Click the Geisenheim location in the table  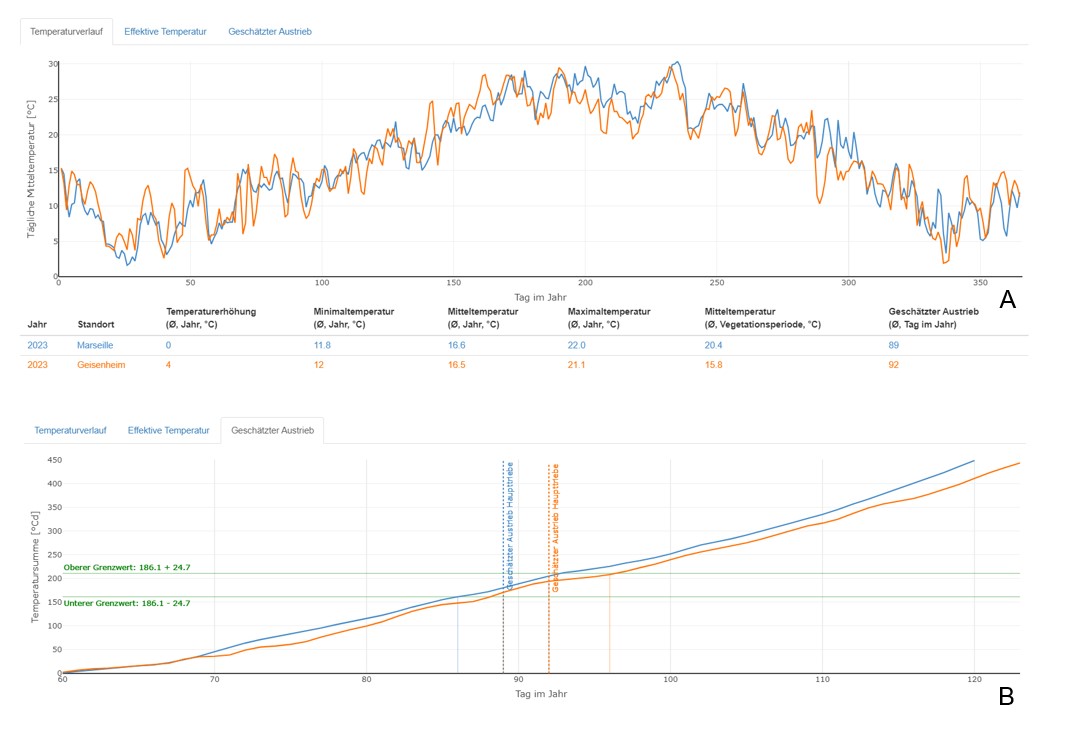click(101, 365)
